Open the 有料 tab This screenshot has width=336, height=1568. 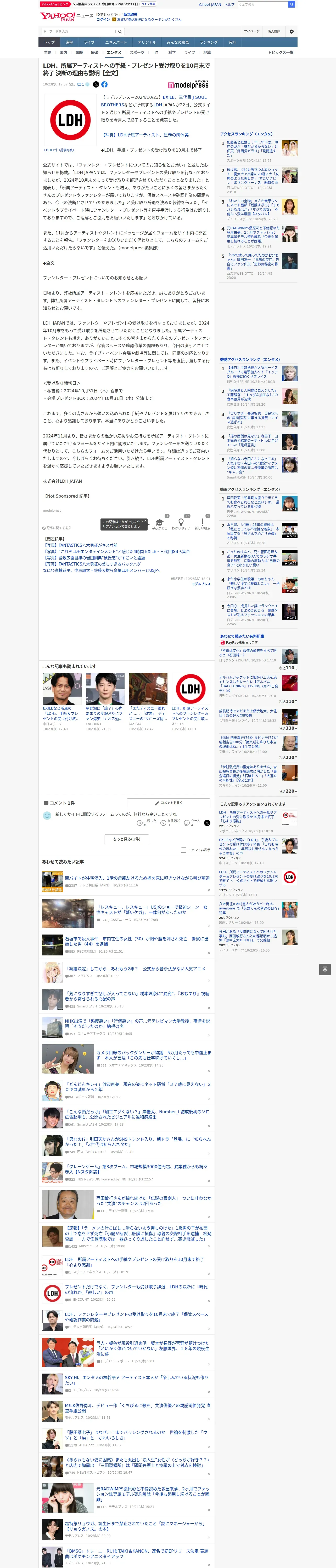pos(232,43)
